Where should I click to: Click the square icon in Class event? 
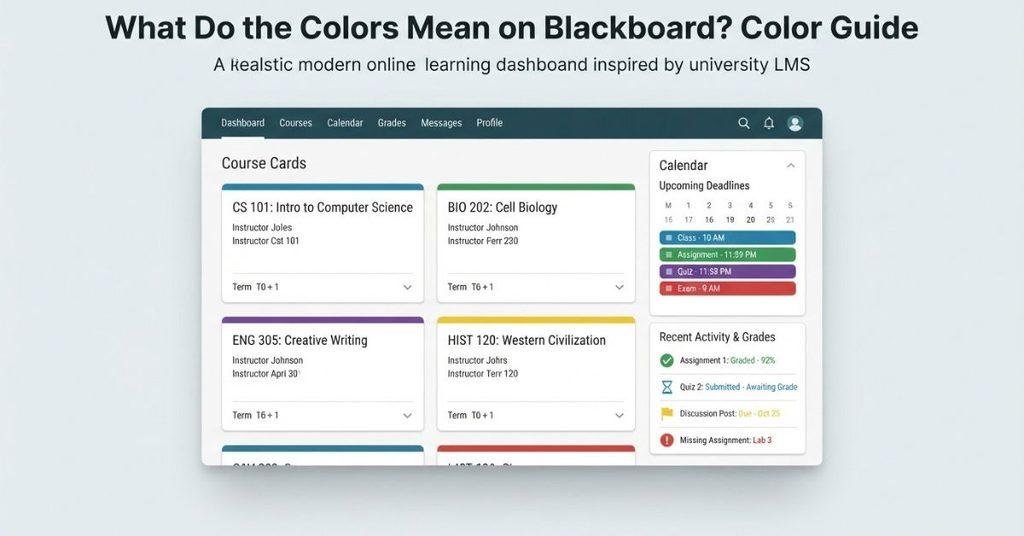point(668,238)
